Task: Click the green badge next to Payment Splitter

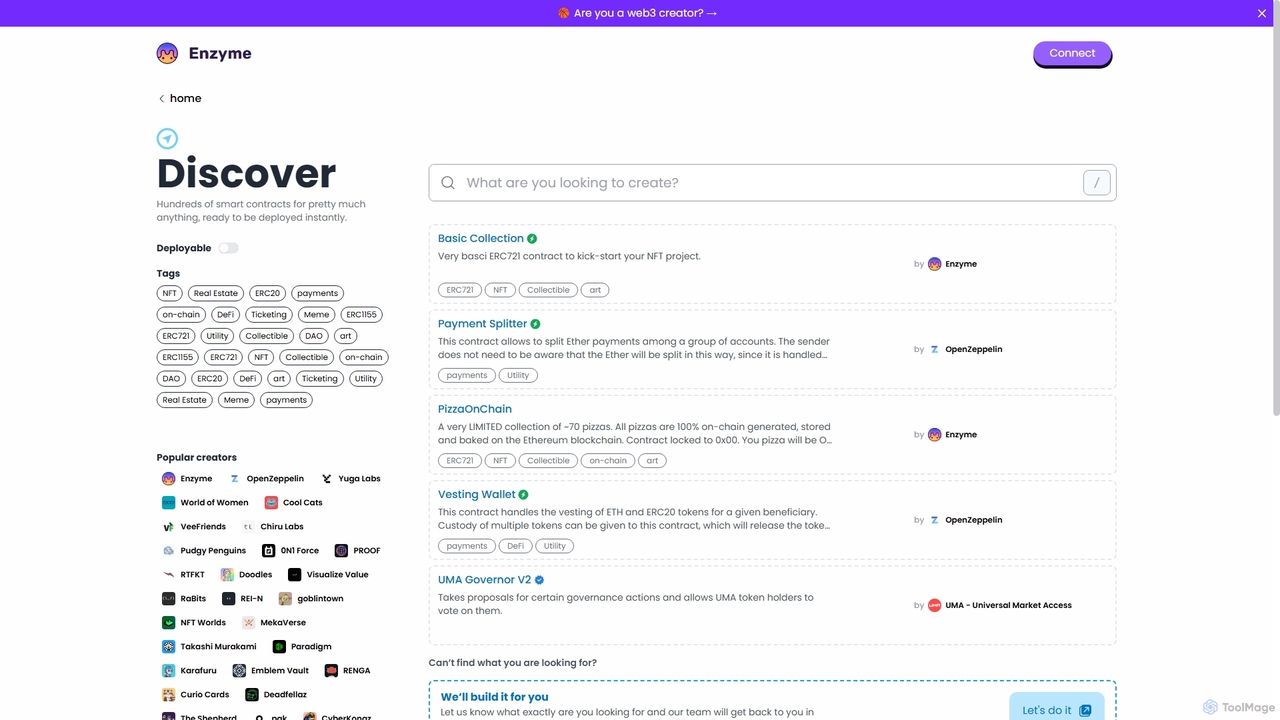Action: coord(535,324)
